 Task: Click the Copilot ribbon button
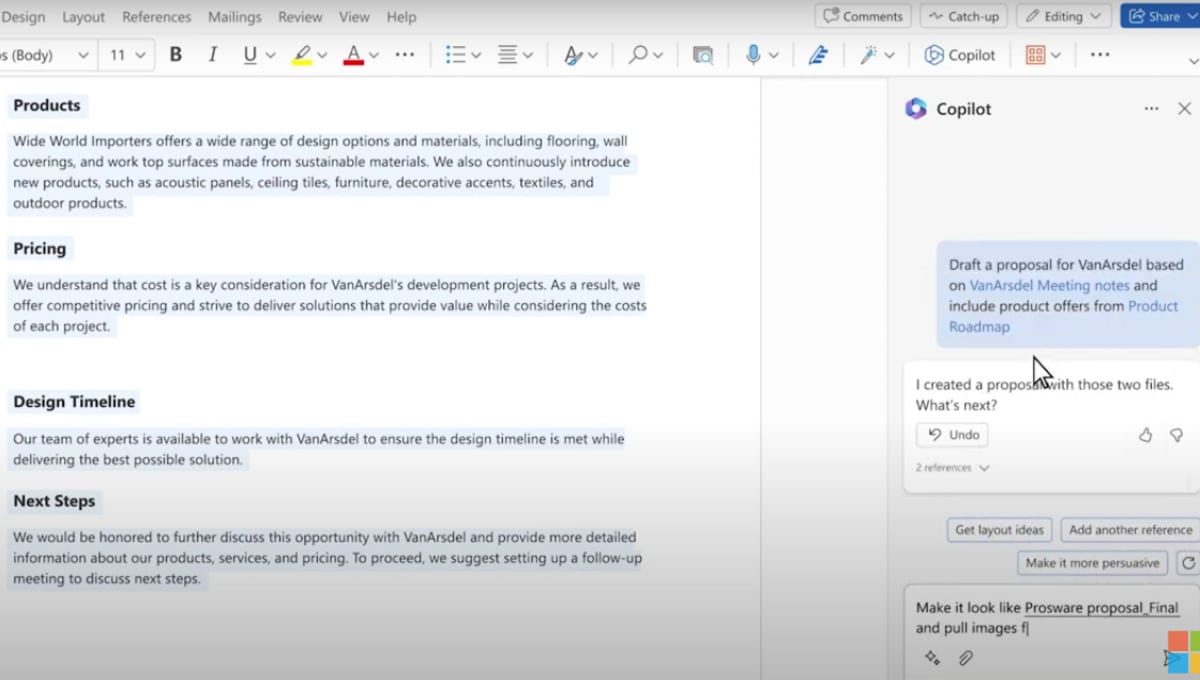960,55
